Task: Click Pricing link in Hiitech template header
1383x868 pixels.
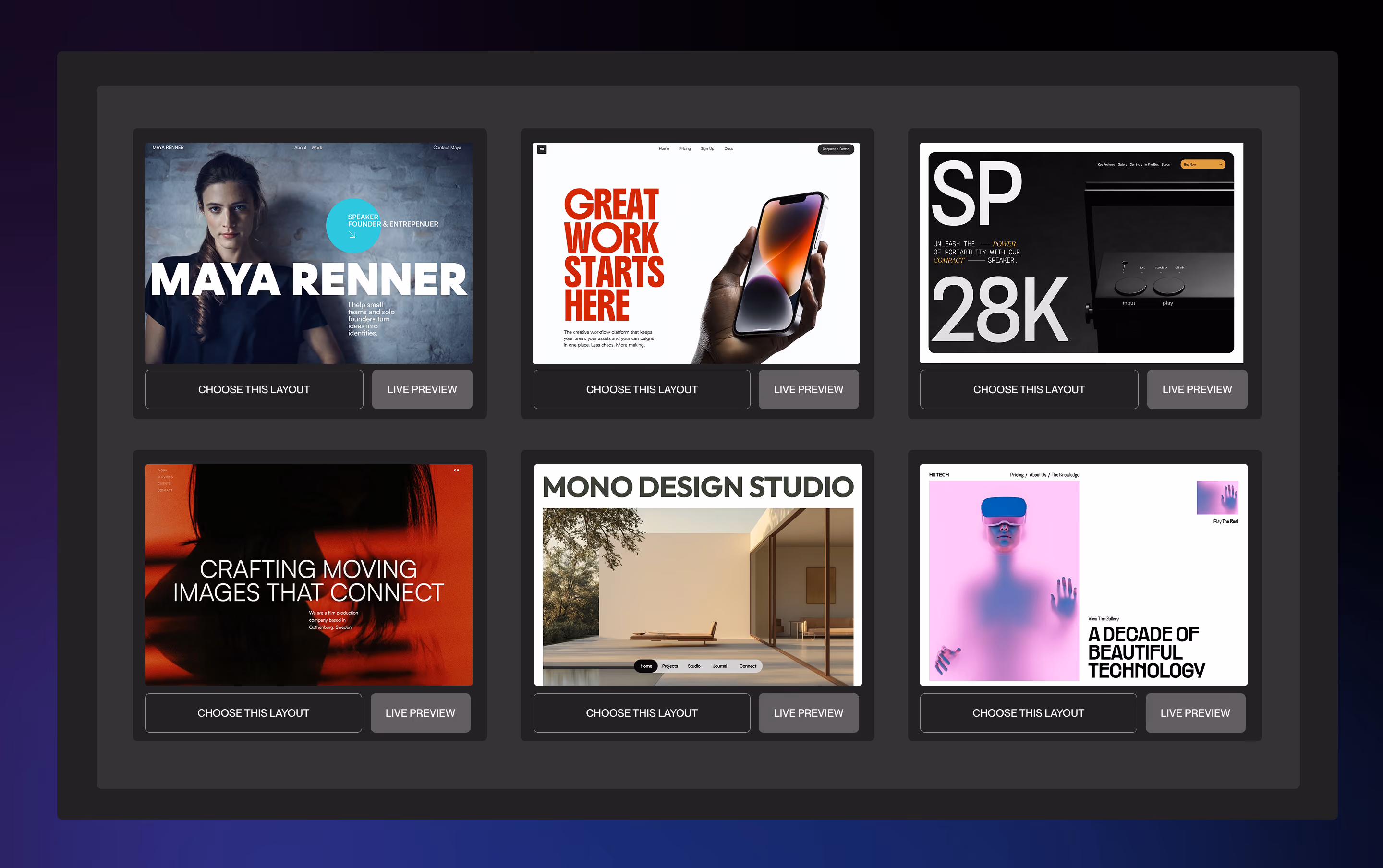Action: coord(1017,475)
